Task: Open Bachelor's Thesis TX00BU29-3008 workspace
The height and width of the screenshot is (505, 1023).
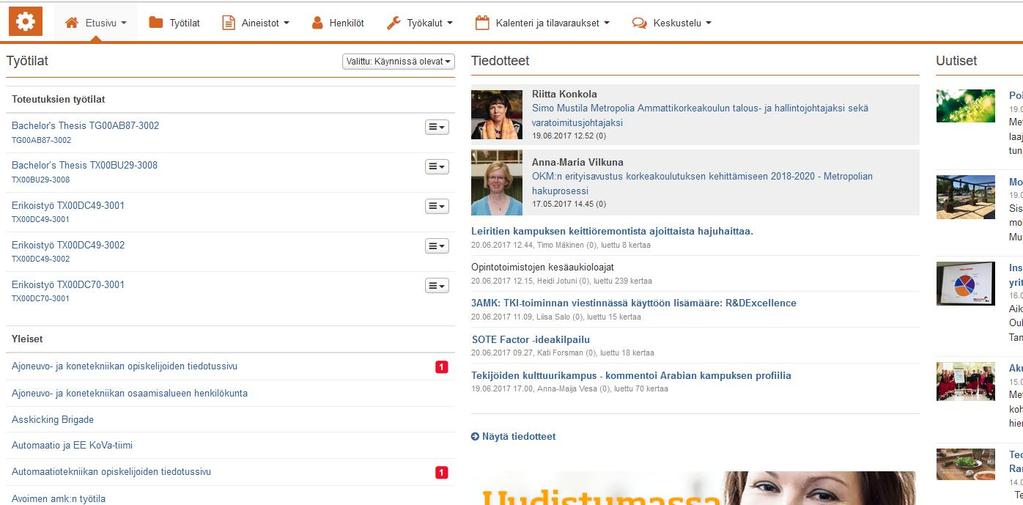Action: pyautogui.click(x=84, y=165)
